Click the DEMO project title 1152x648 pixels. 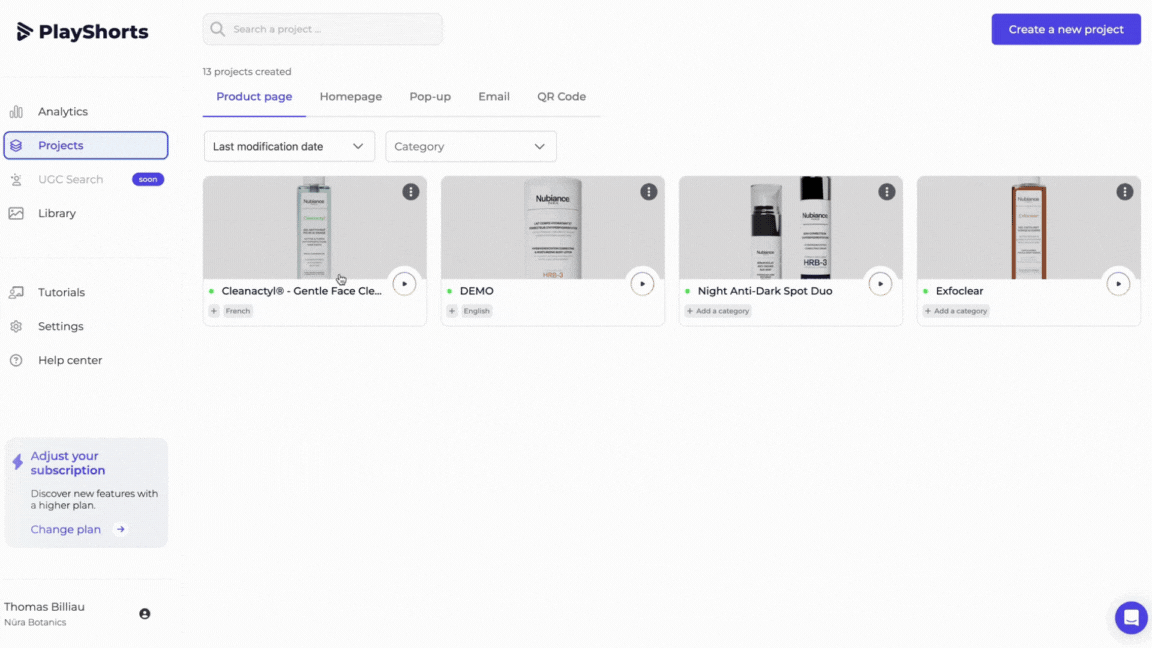(477, 291)
